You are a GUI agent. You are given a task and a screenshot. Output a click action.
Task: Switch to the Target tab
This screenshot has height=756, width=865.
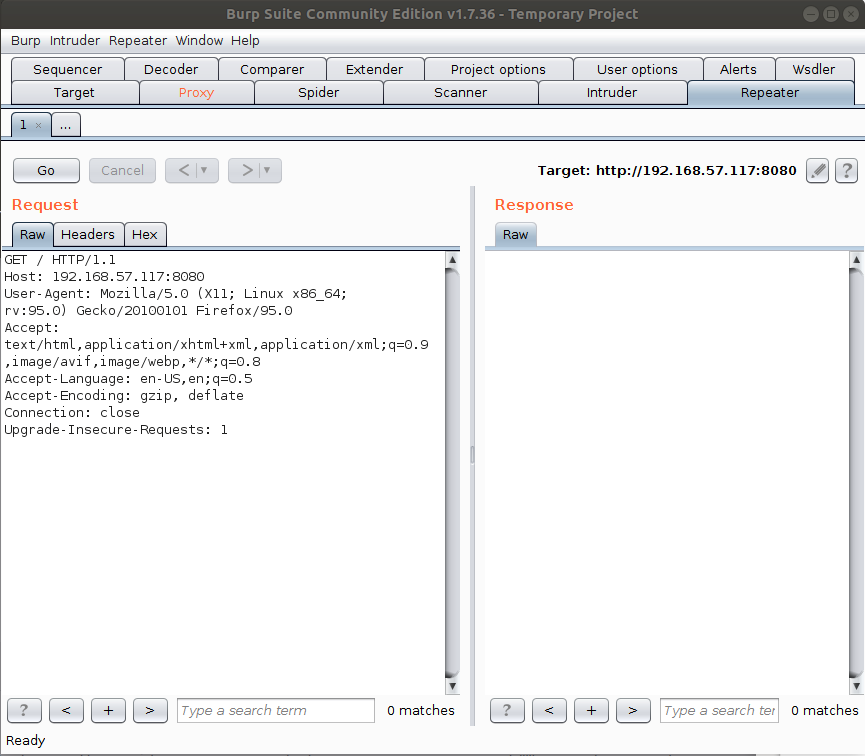tap(74, 93)
